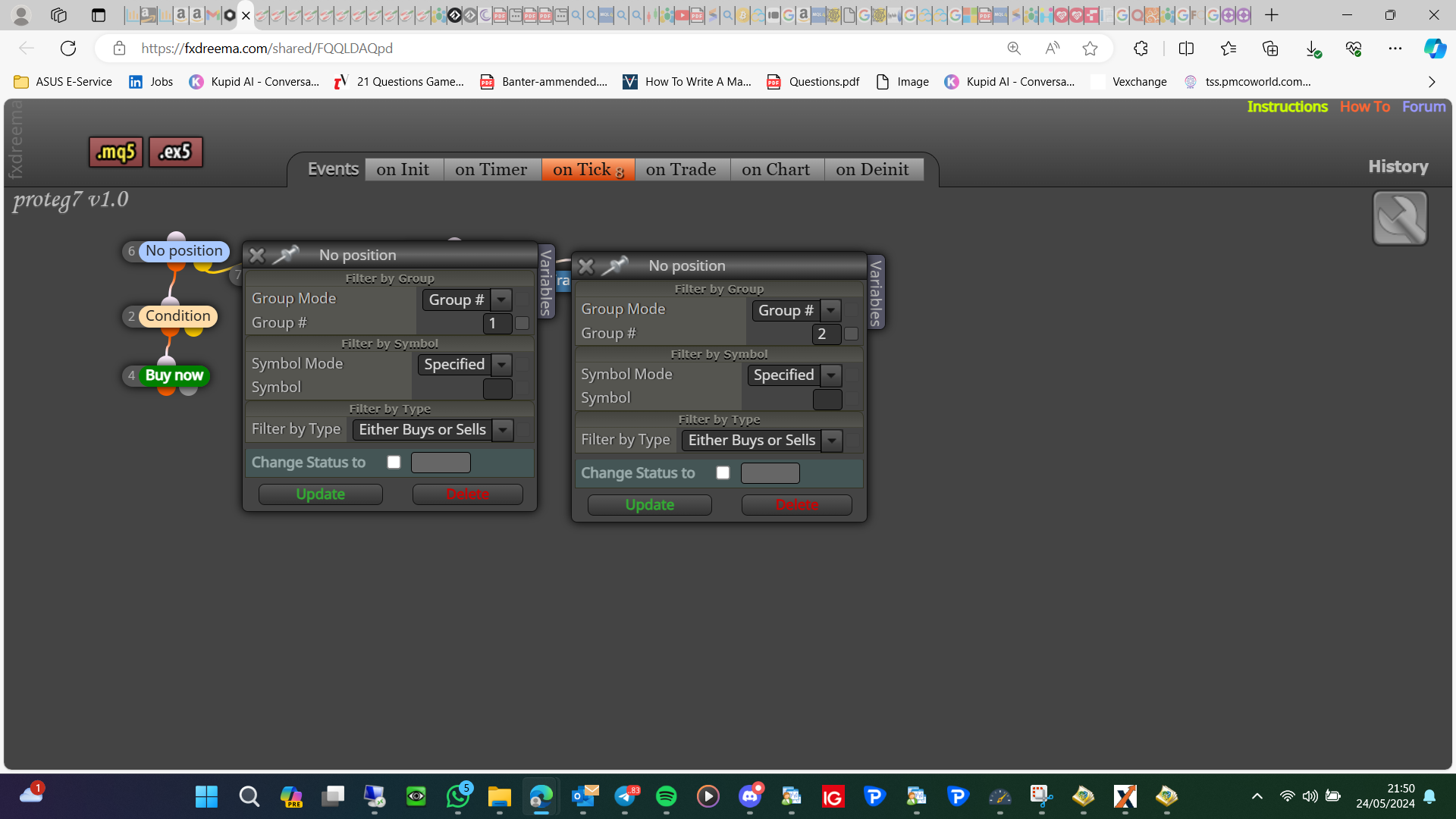Screen dimensions: 1456x819
Task: Click Group # field showing 1
Action: pyautogui.click(x=497, y=324)
